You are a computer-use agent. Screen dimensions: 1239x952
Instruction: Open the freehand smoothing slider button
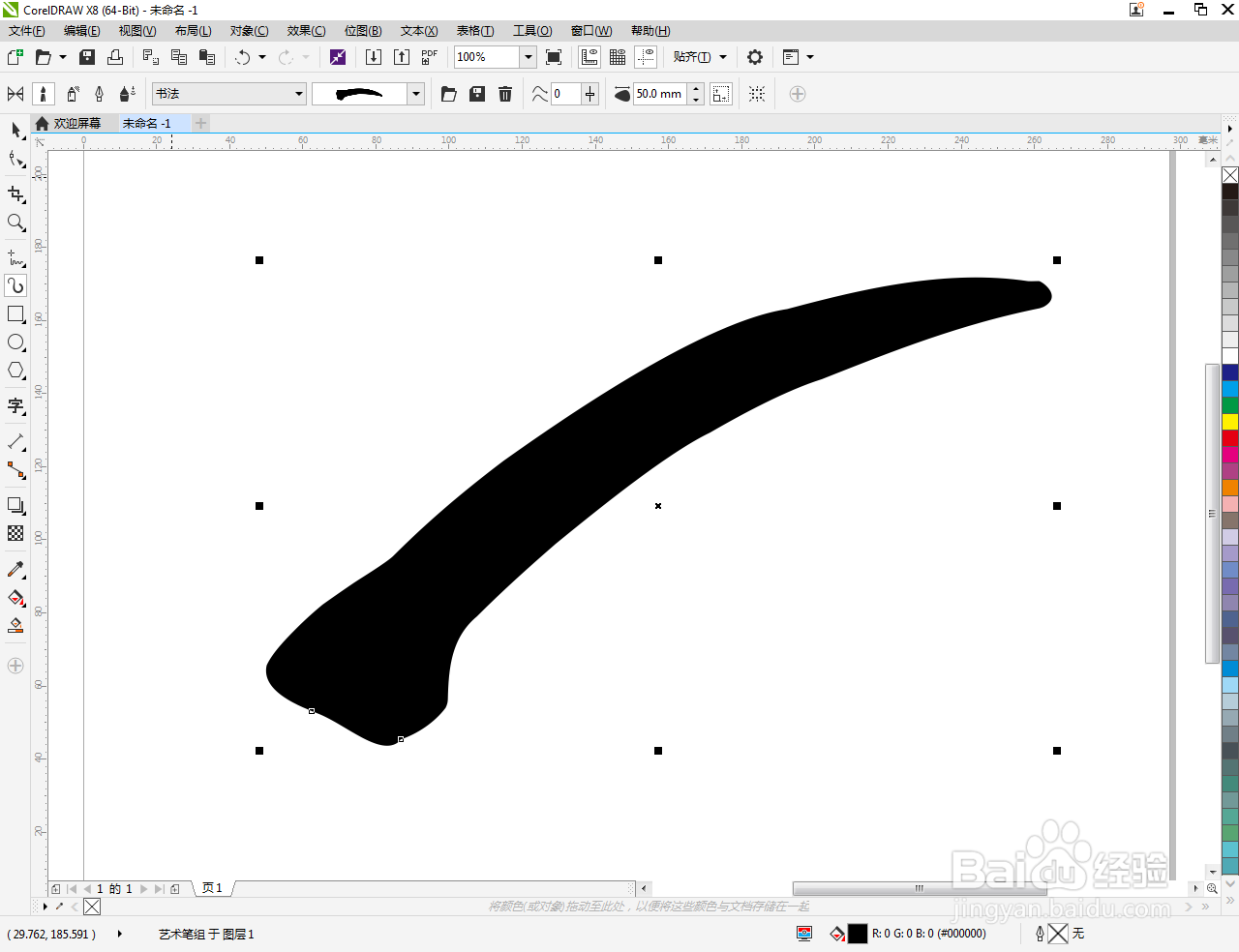(x=590, y=94)
